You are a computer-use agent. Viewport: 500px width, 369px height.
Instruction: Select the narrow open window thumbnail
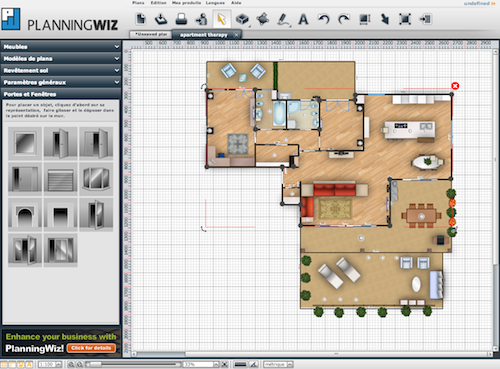click(x=96, y=215)
